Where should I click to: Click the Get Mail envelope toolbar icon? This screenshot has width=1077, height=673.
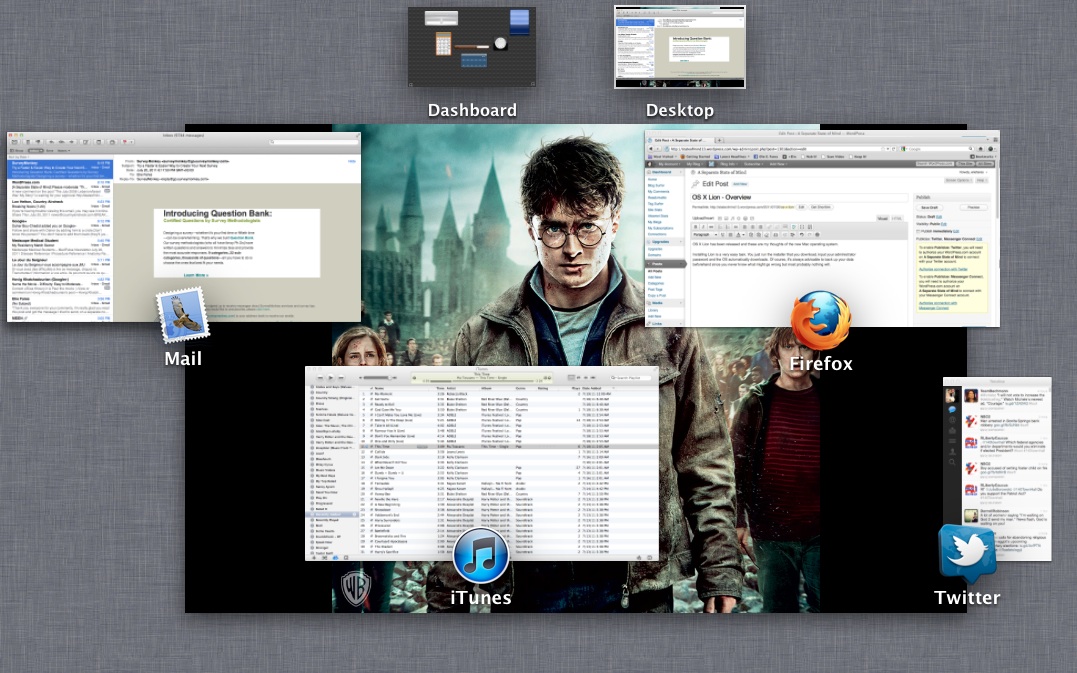click(x=15, y=143)
